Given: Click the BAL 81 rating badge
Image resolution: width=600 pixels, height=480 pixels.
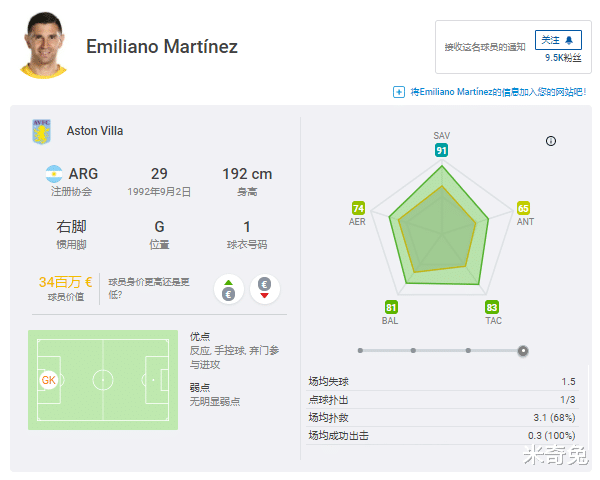Looking at the screenshot, I should click(x=391, y=307).
